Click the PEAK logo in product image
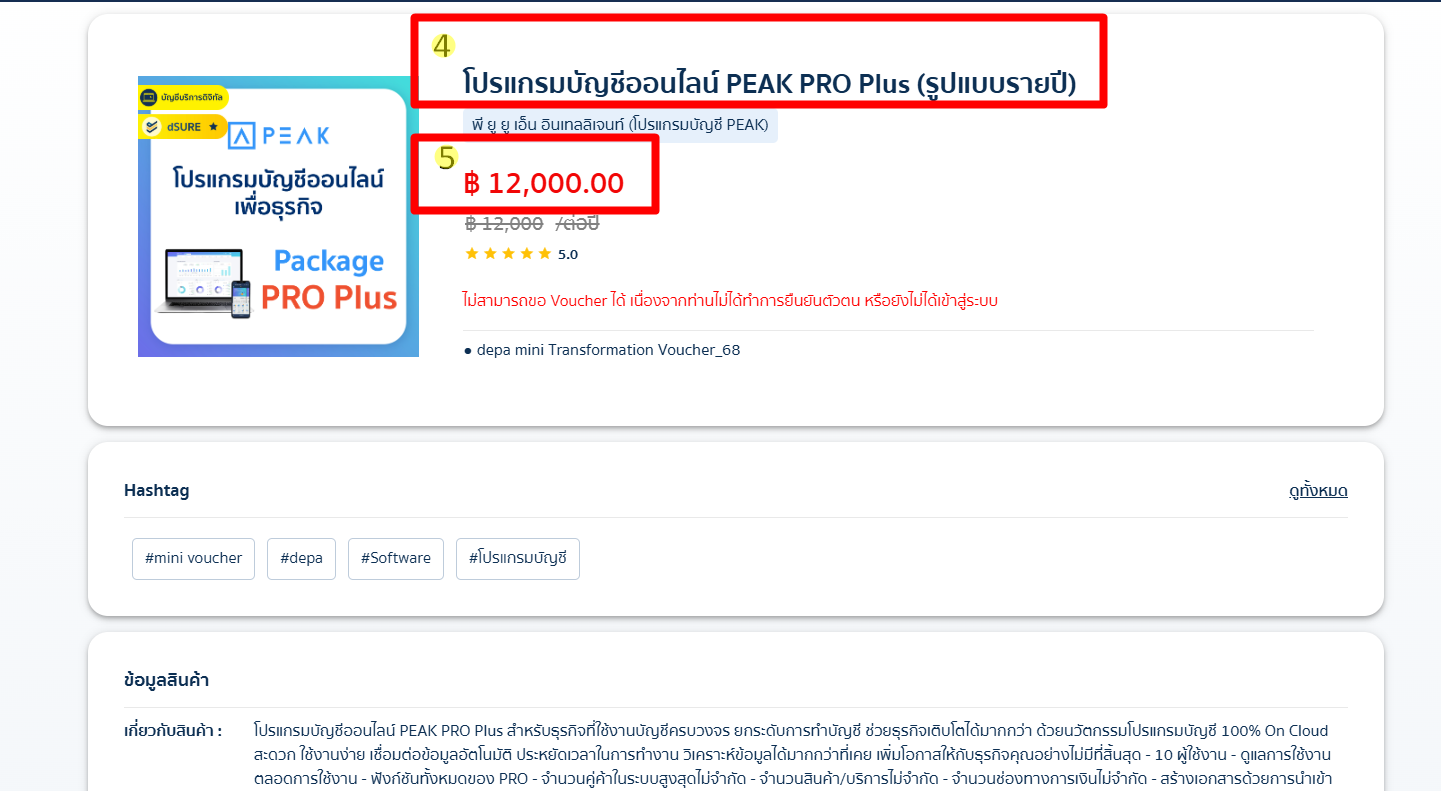This screenshot has width=1441, height=791. tap(278, 136)
